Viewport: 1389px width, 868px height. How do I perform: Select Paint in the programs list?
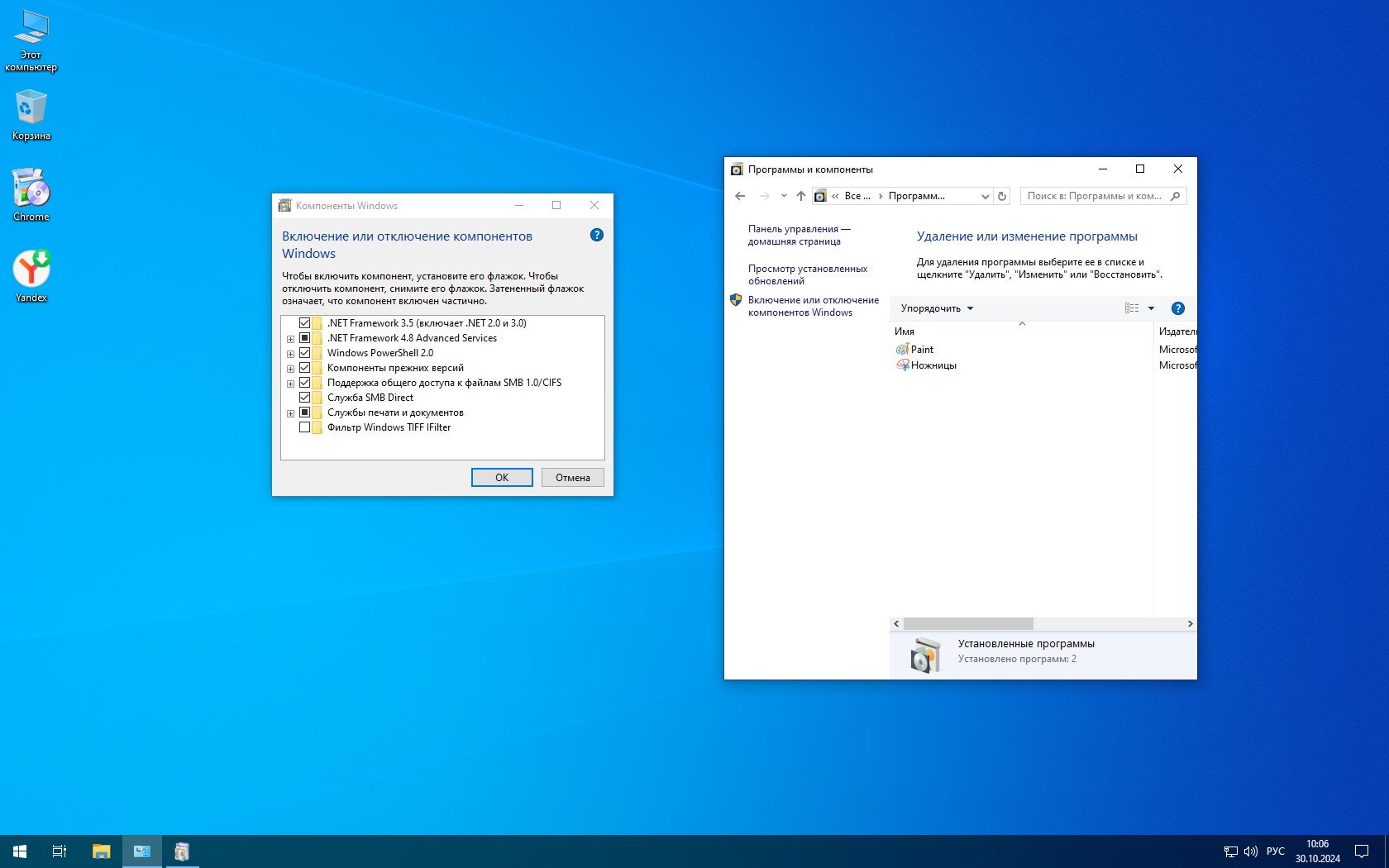(922, 350)
